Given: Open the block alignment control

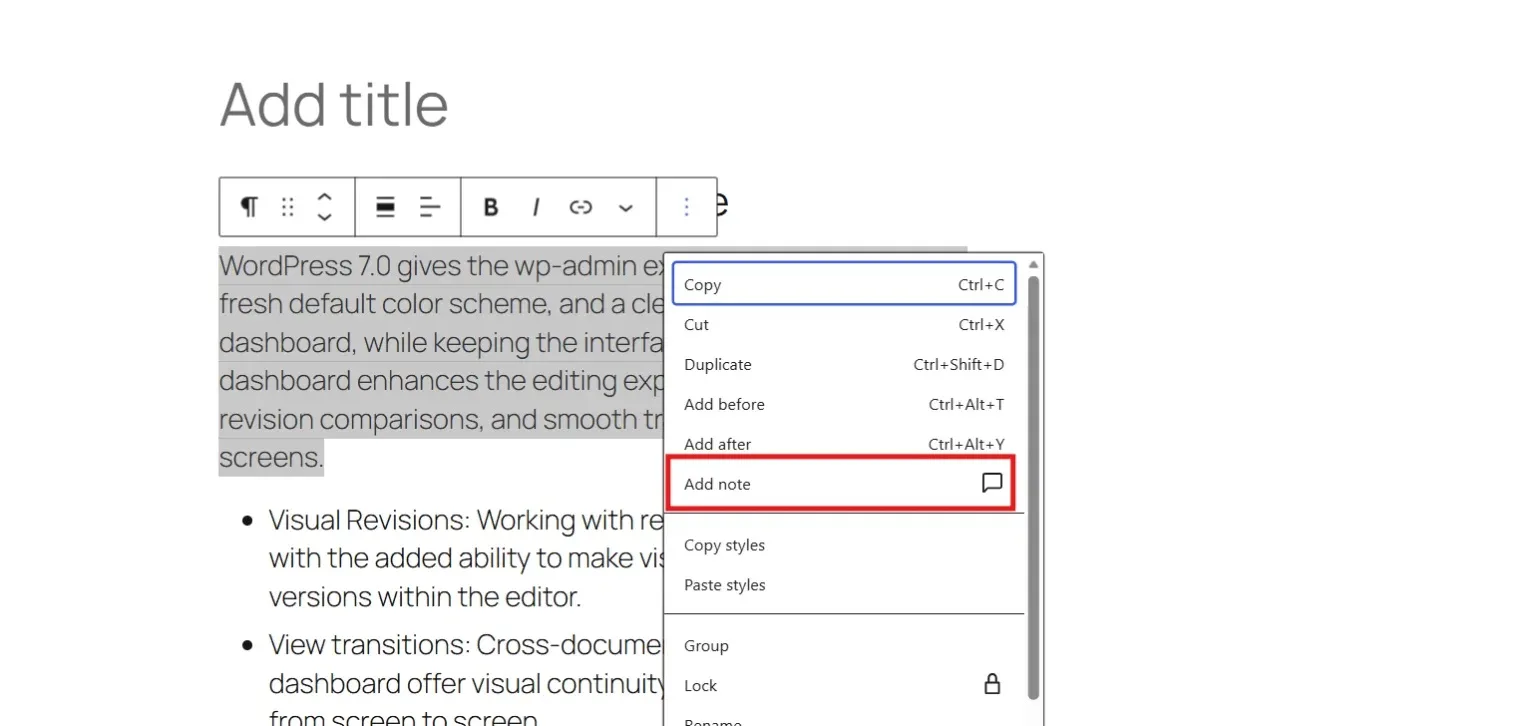Looking at the screenshot, I should pos(385,207).
